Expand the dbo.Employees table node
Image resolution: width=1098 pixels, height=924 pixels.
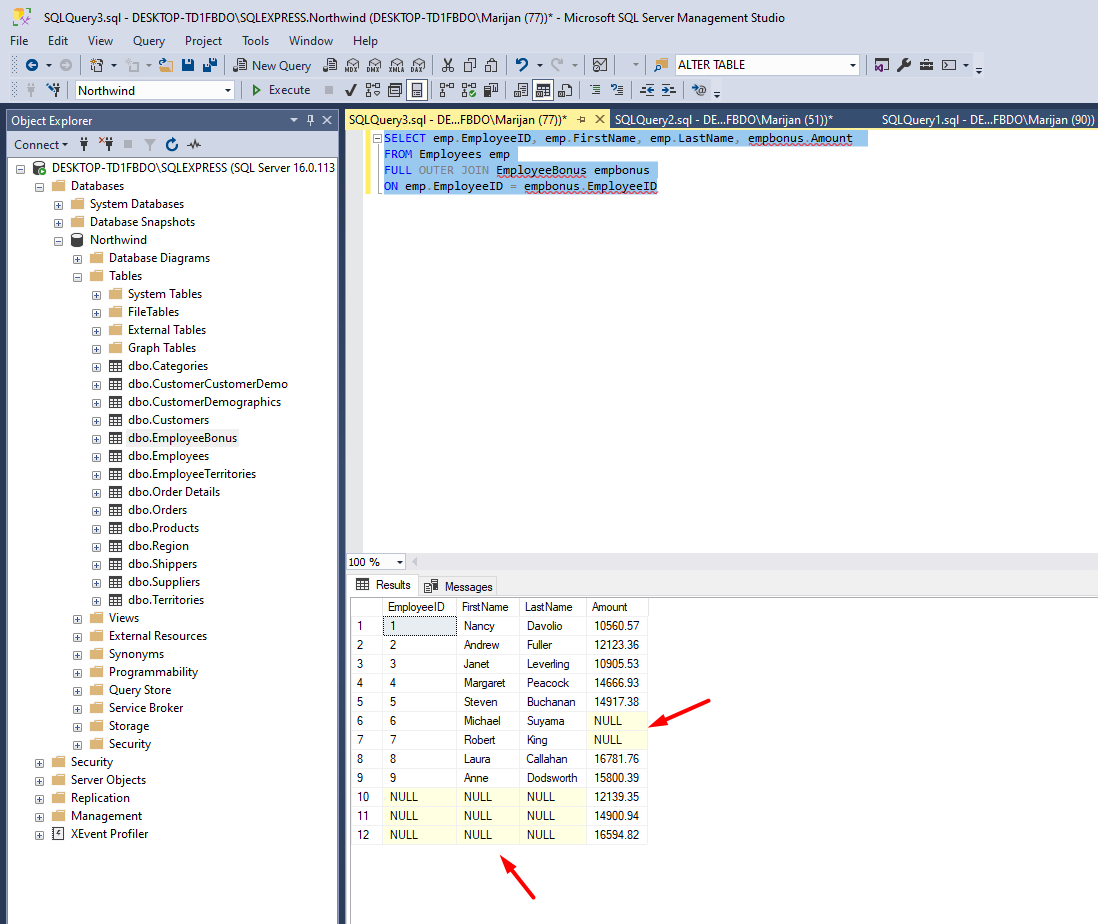pos(96,457)
